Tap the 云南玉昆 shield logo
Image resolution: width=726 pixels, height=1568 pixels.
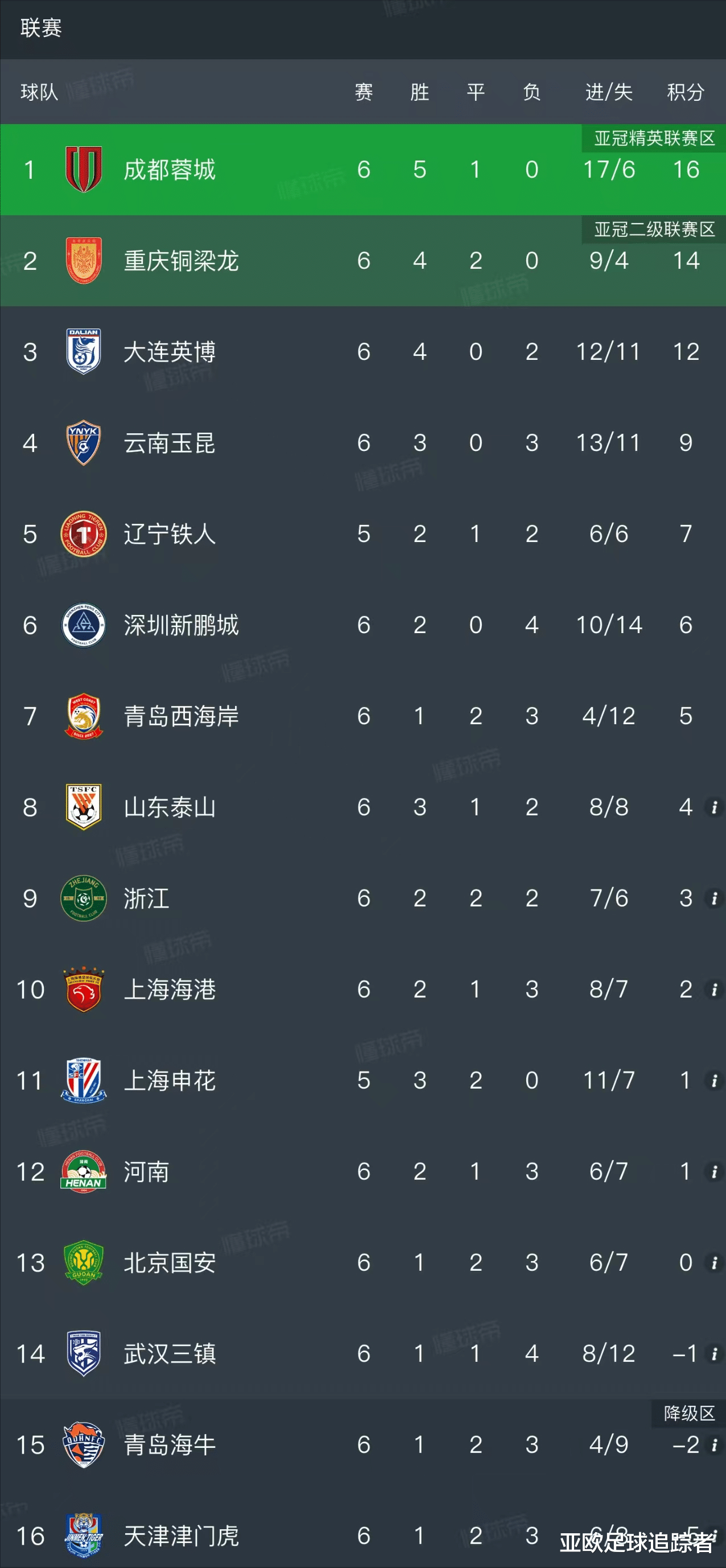click(83, 442)
